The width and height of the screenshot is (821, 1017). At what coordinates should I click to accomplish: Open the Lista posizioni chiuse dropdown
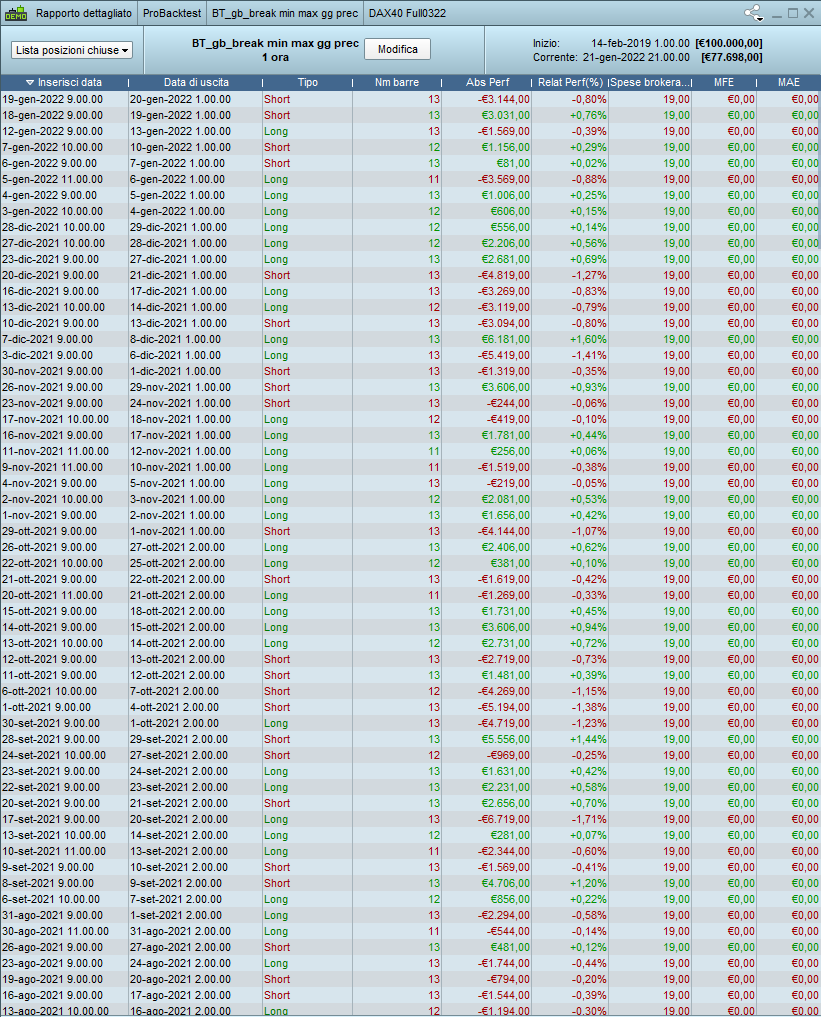[x=72, y=50]
